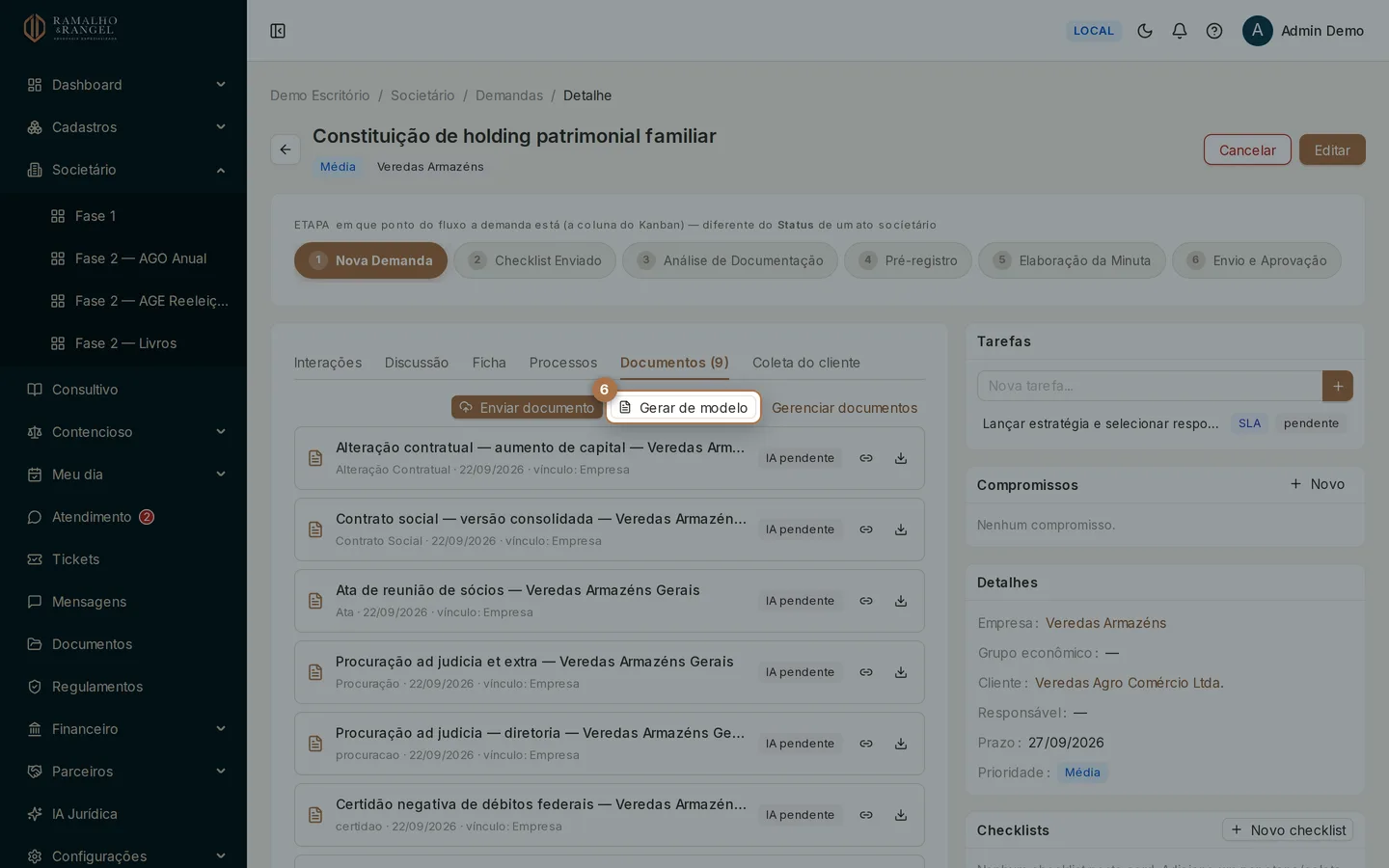Click the Editar button
Viewport: 1389px width, 868px height.
point(1332,149)
